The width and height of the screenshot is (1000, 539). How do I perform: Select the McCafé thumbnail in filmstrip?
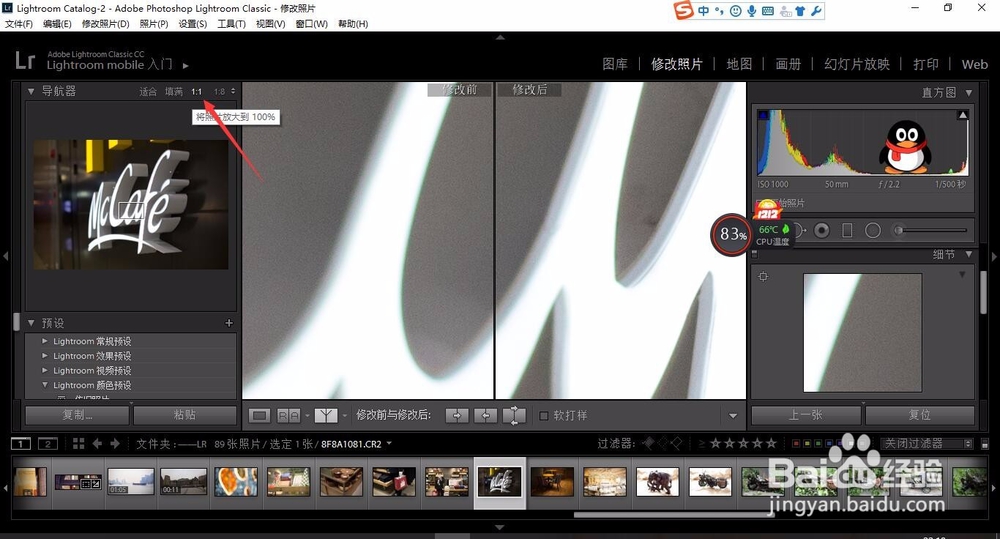(500, 482)
